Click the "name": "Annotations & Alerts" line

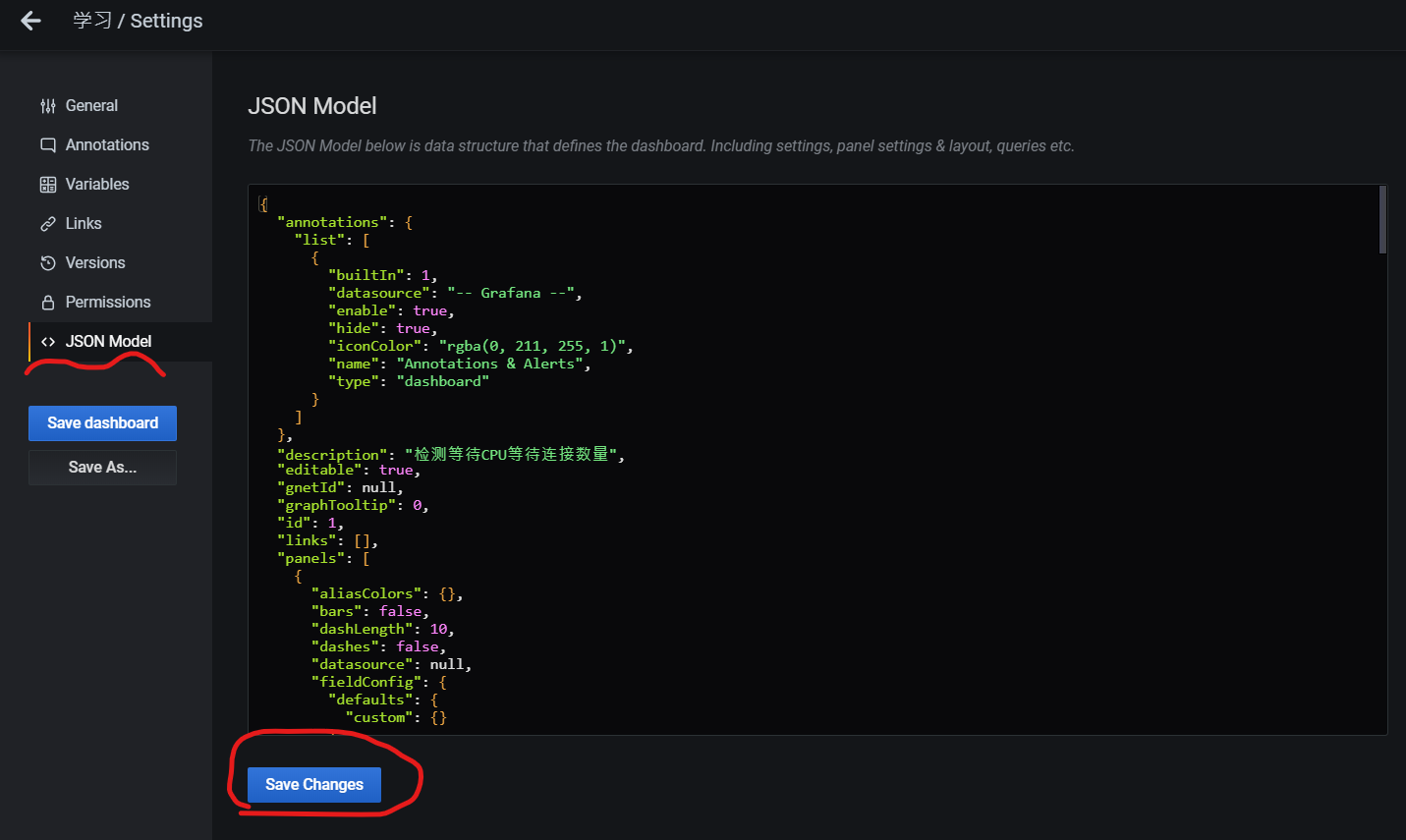pyautogui.click(x=459, y=364)
